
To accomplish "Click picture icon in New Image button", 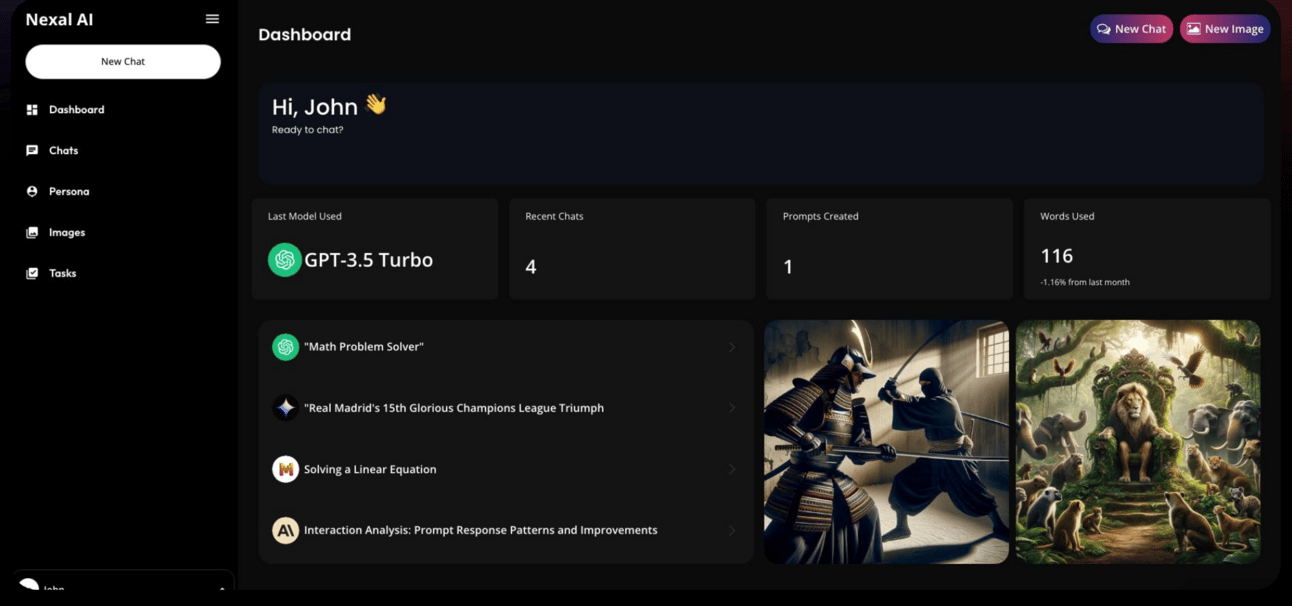I will [1193, 29].
